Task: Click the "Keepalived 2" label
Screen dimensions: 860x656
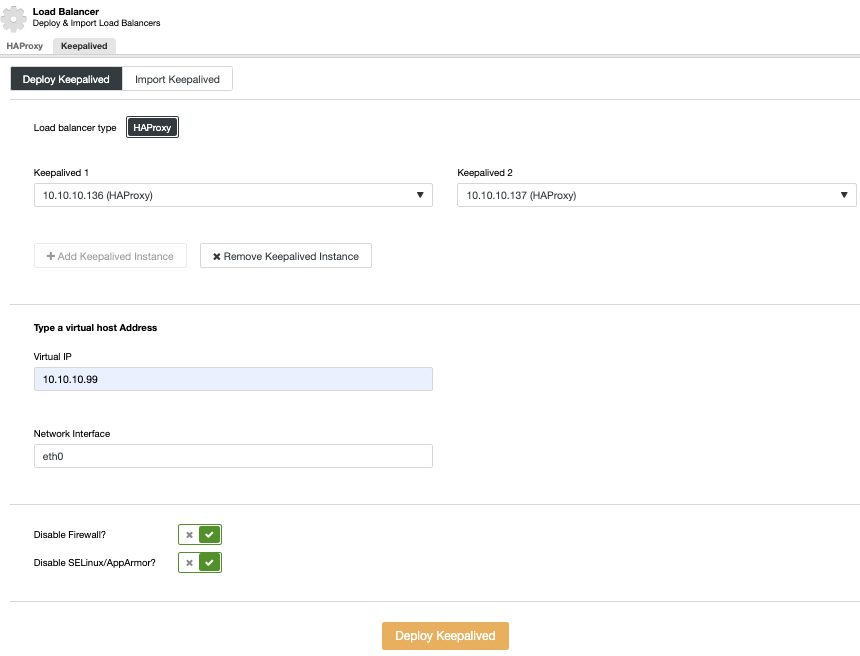Action: point(485,173)
